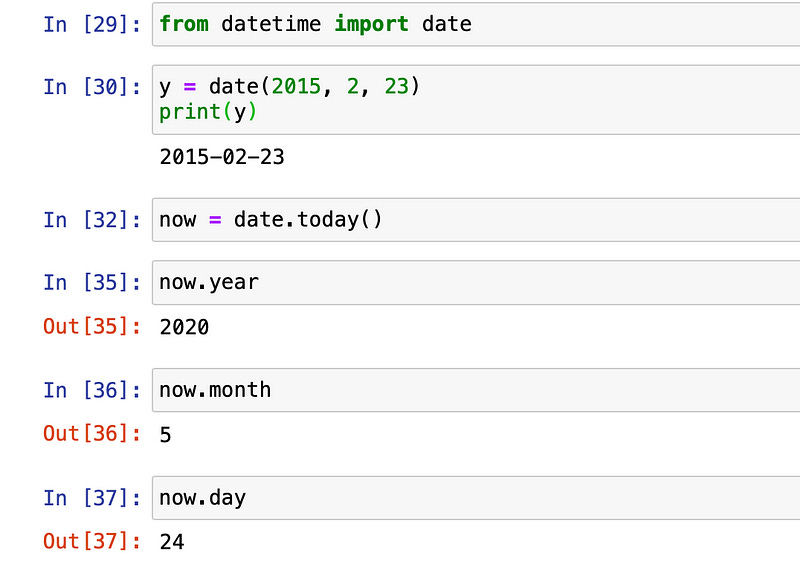Click the 'print(y)' line
Viewport: 800px width, 575px height.
point(208,112)
